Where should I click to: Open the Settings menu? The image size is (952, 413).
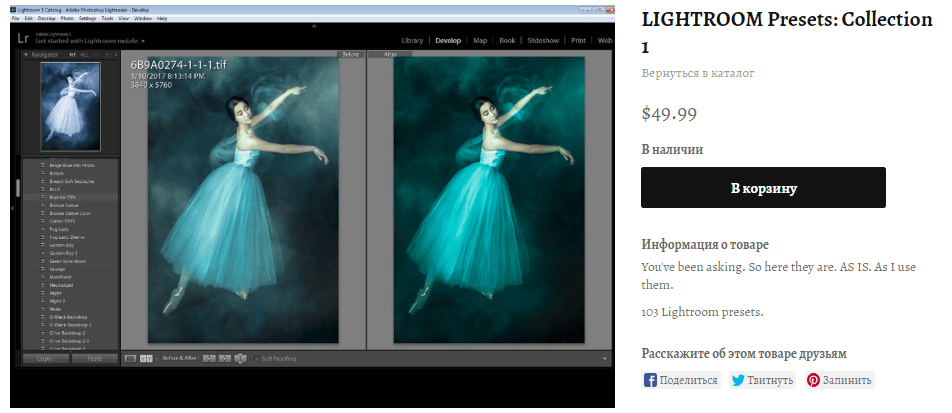[87, 18]
